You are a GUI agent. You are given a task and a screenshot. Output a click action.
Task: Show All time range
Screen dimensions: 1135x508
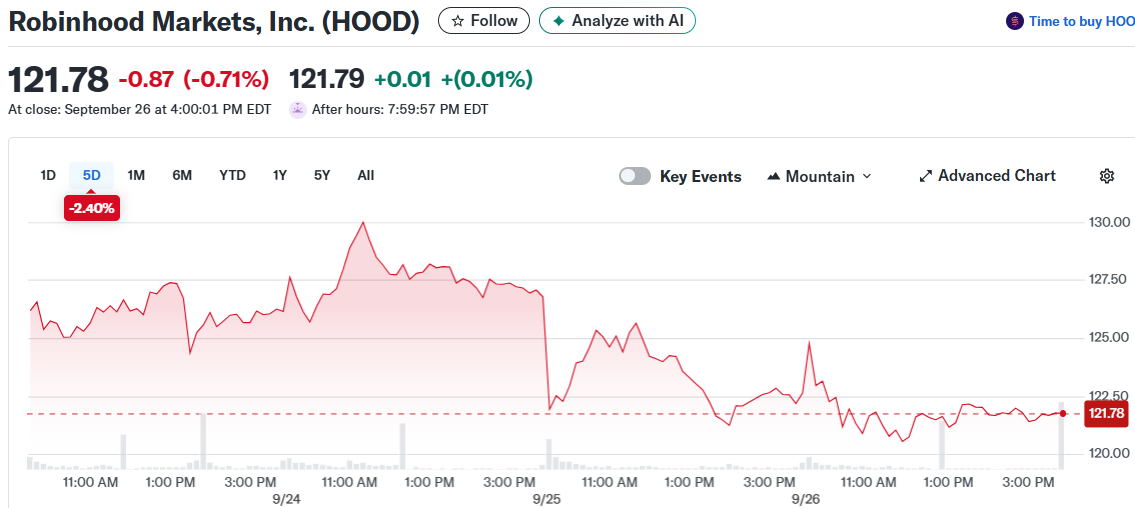point(366,175)
